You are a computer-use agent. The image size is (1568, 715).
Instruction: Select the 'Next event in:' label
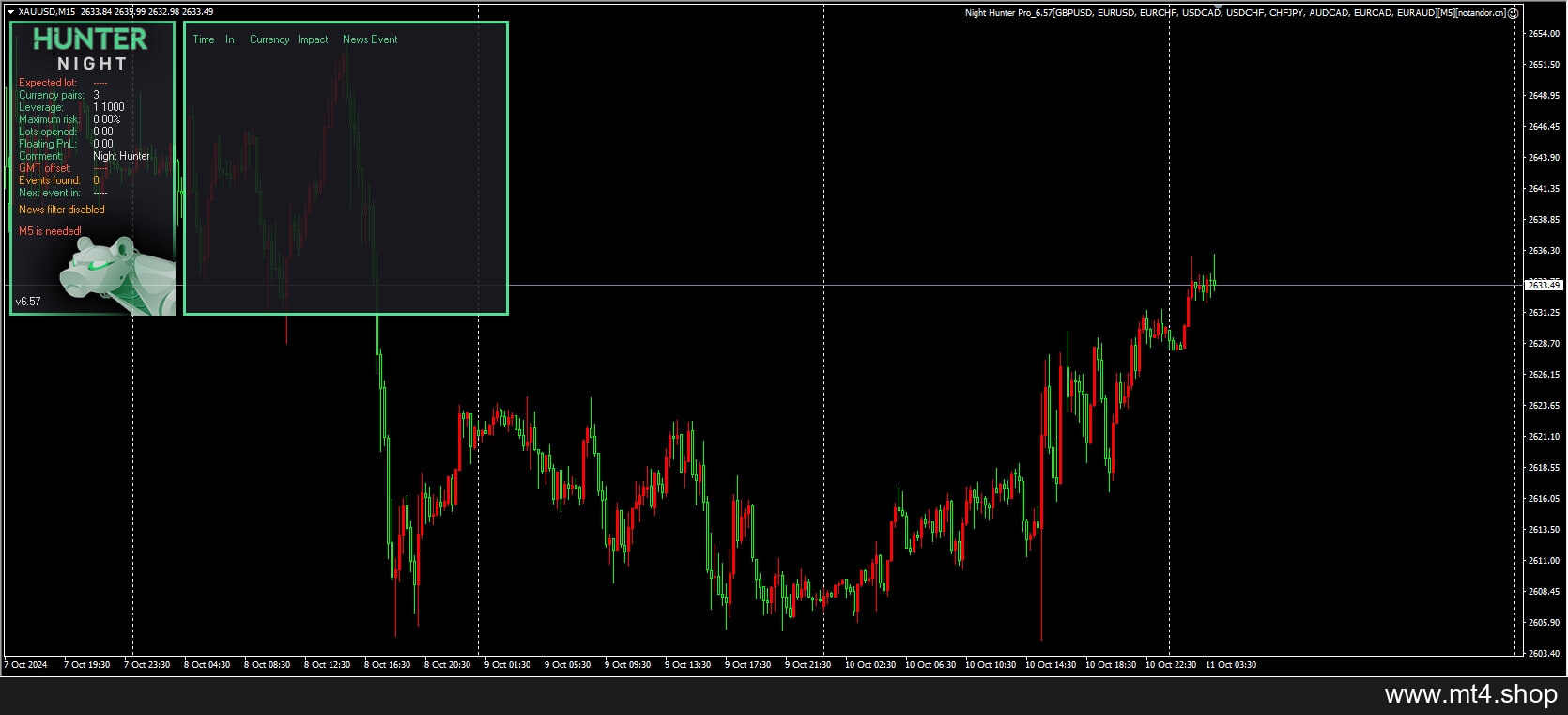tap(50, 193)
